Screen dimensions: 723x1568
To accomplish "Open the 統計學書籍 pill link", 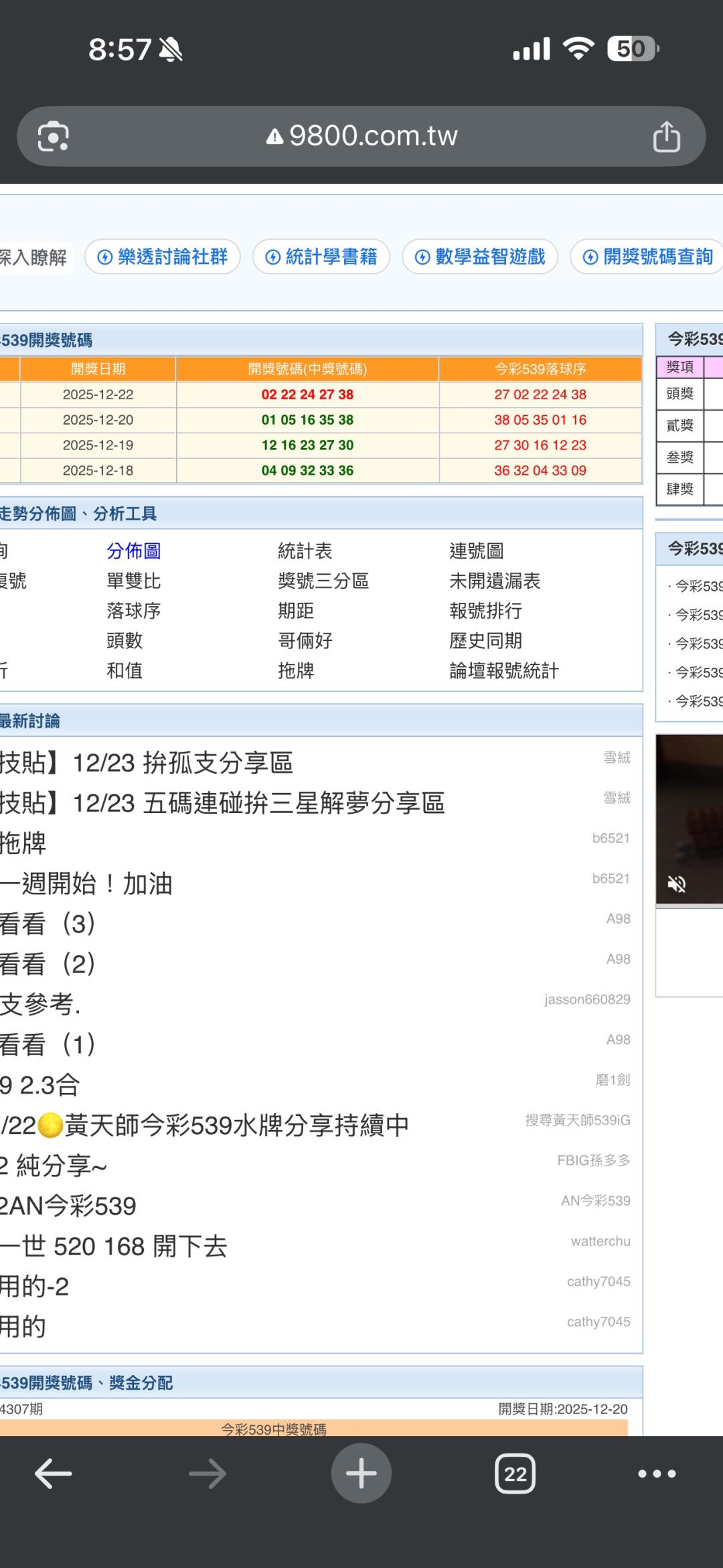I will (x=321, y=257).
